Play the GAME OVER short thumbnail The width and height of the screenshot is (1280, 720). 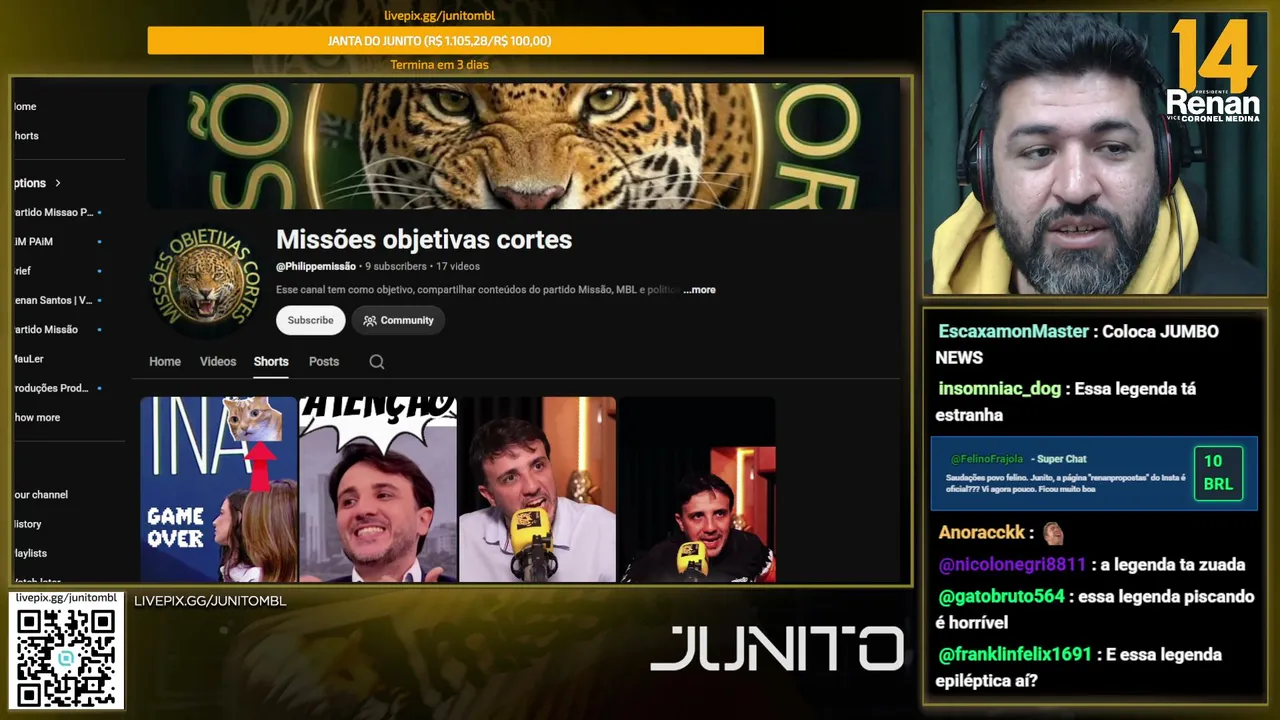(x=219, y=489)
